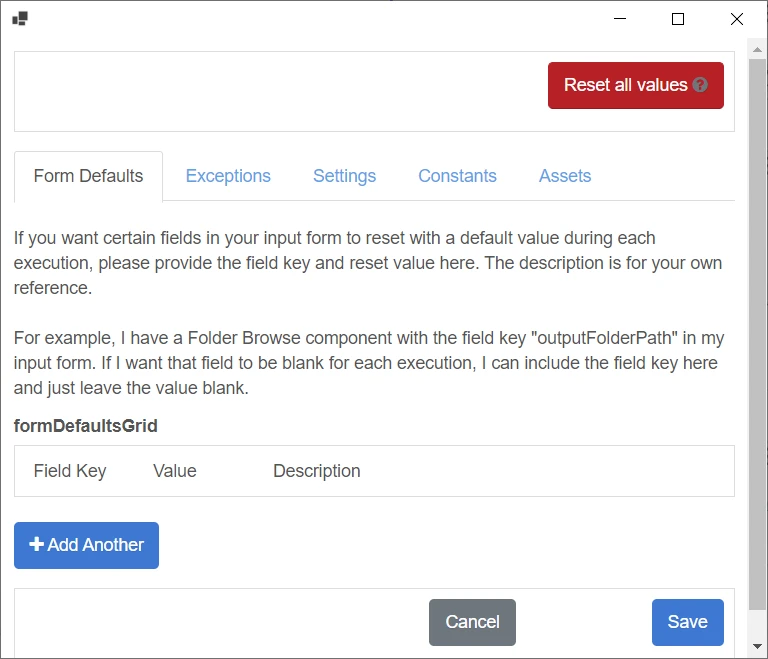Viewport: 768px width, 659px height.
Task: Click scrollbar up arrow
Action: pos(757,49)
